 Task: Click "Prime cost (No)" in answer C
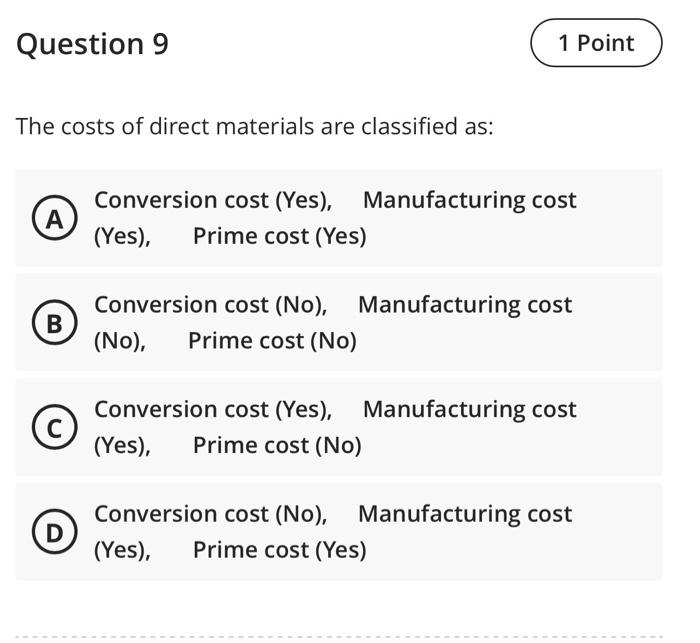(277, 445)
